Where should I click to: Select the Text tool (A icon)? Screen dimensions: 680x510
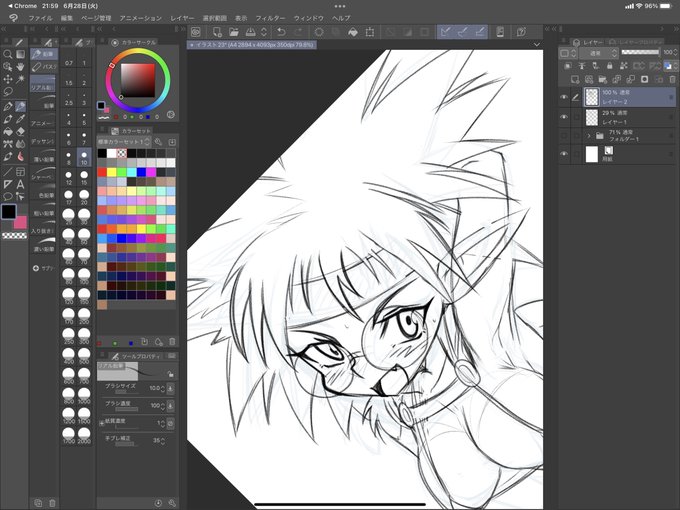pos(20,184)
